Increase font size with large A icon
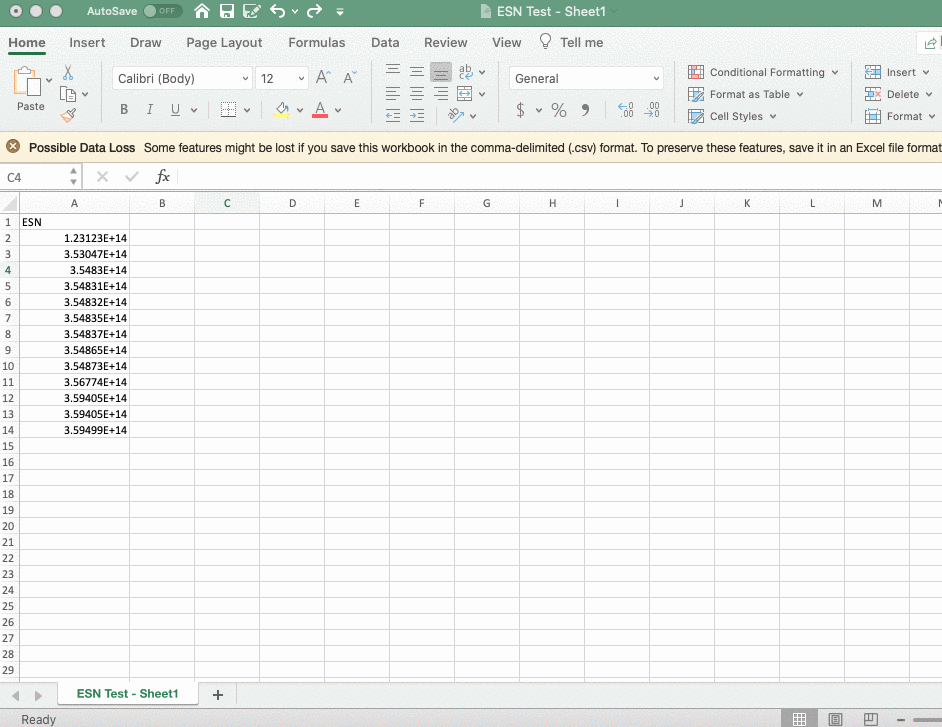942x727 pixels. (323, 78)
